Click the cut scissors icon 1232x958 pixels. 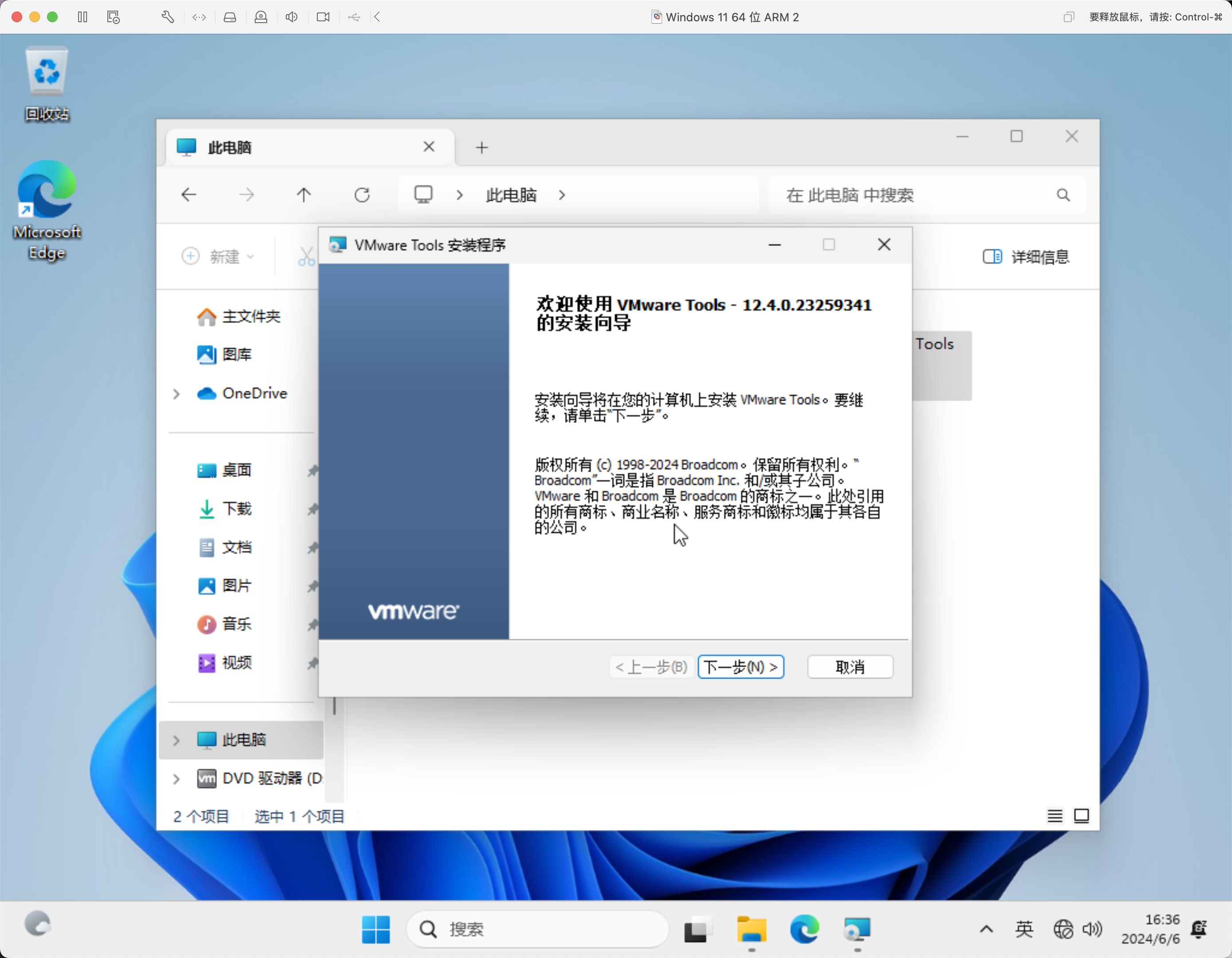(x=306, y=257)
